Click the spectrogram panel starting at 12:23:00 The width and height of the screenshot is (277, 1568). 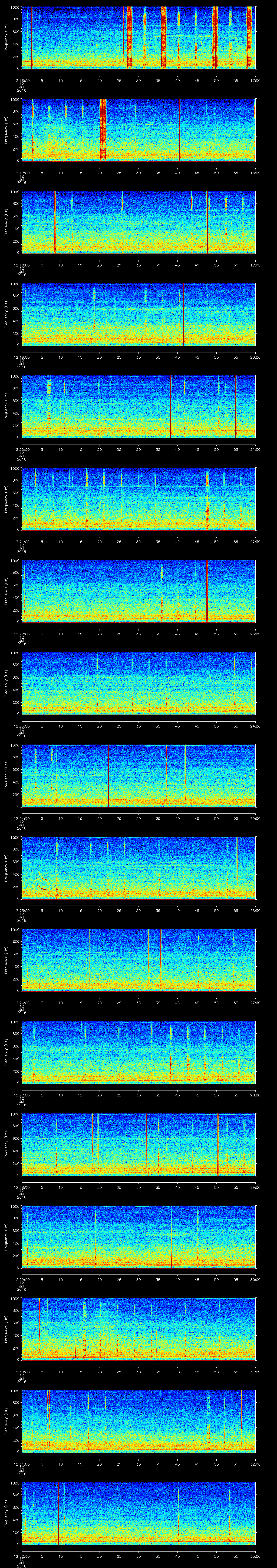pyautogui.click(x=139, y=683)
